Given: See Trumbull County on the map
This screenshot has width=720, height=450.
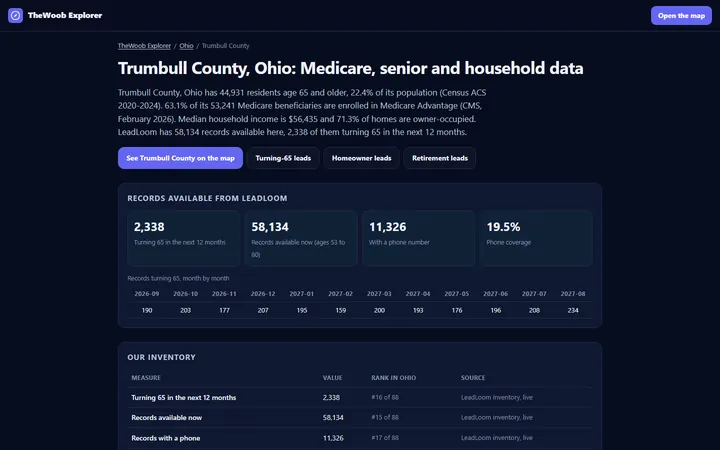Looking at the screenshot, I should click(180, 158).
